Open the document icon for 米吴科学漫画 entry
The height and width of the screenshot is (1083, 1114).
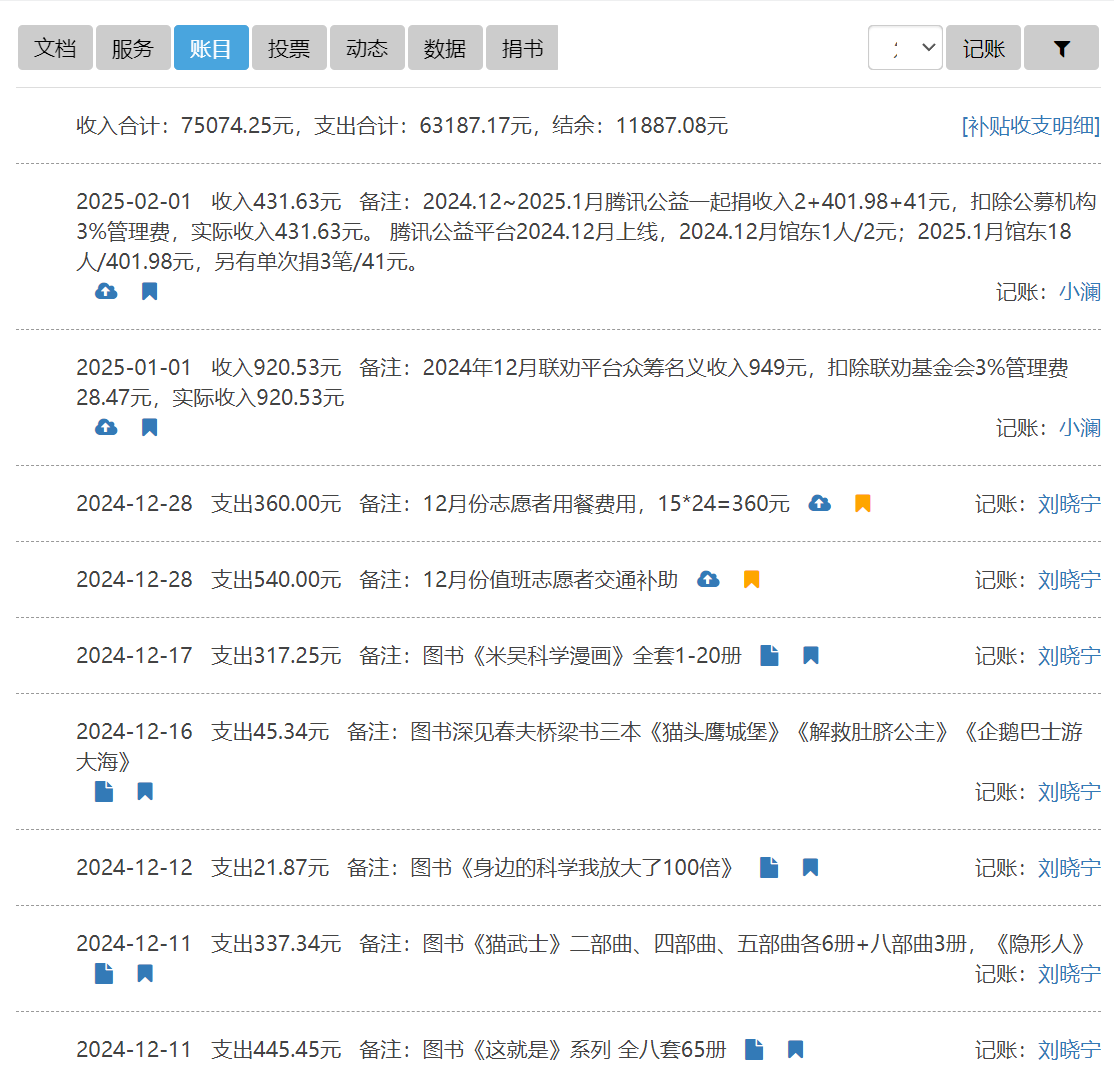[769, 655]
